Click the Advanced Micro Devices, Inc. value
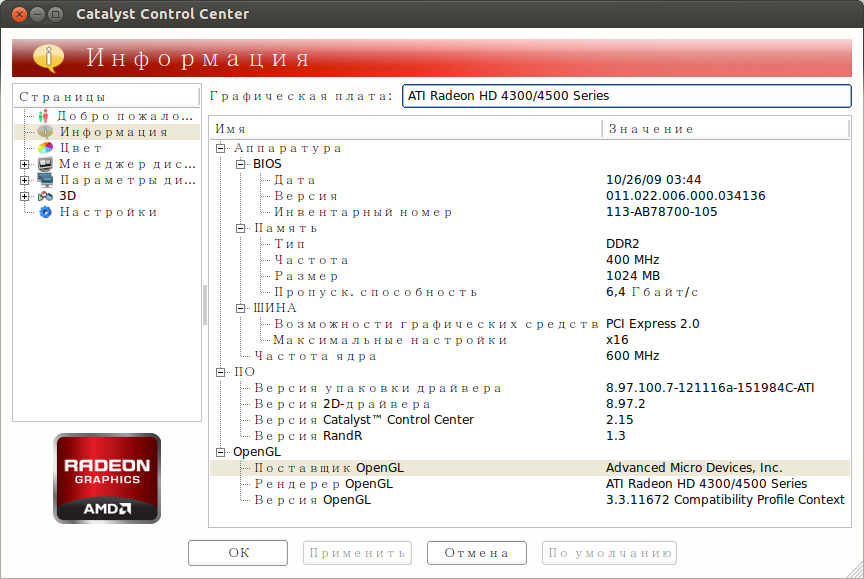 (694, 468)
